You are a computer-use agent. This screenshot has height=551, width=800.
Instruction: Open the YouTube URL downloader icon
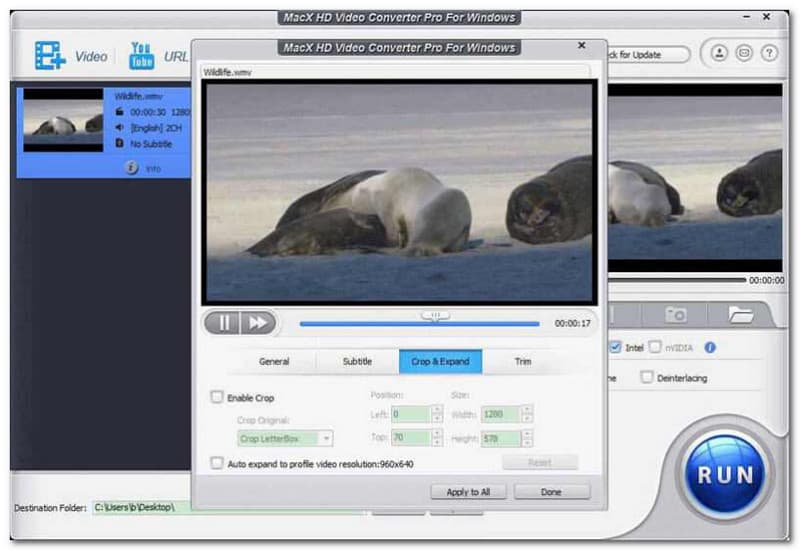[142, 56]
